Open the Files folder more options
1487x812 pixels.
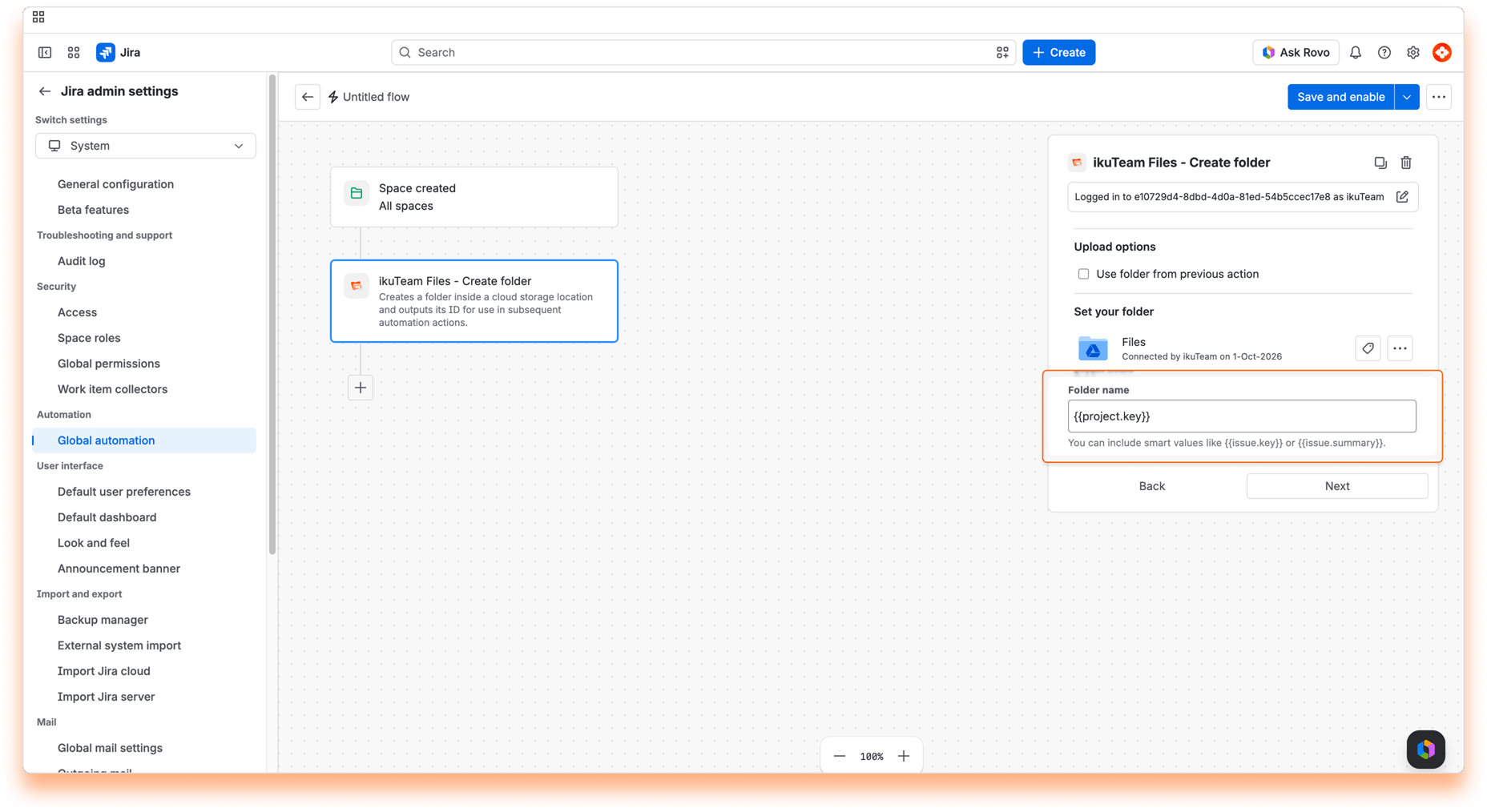point(1400,348)
